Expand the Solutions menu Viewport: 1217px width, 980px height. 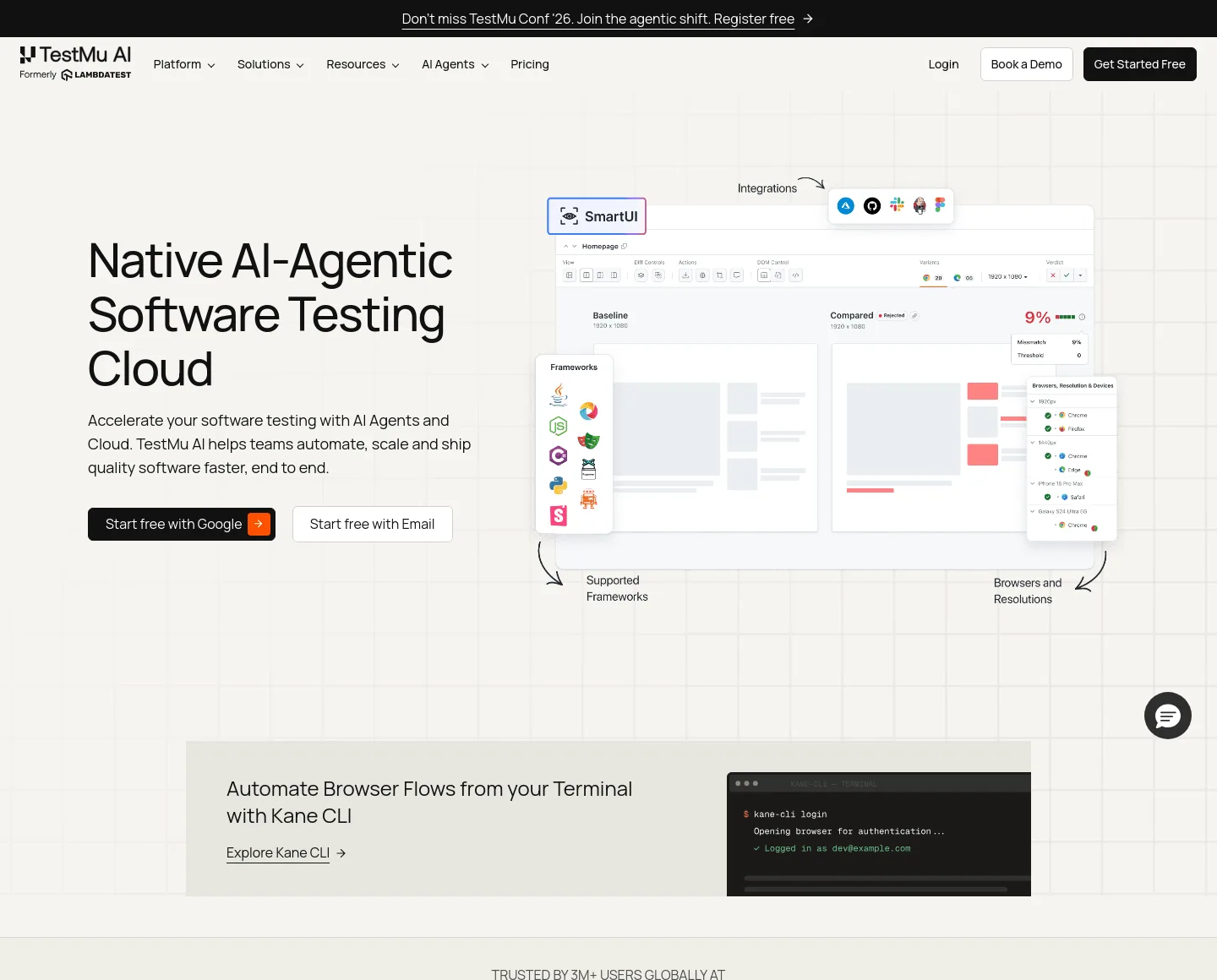pos(270,64)
